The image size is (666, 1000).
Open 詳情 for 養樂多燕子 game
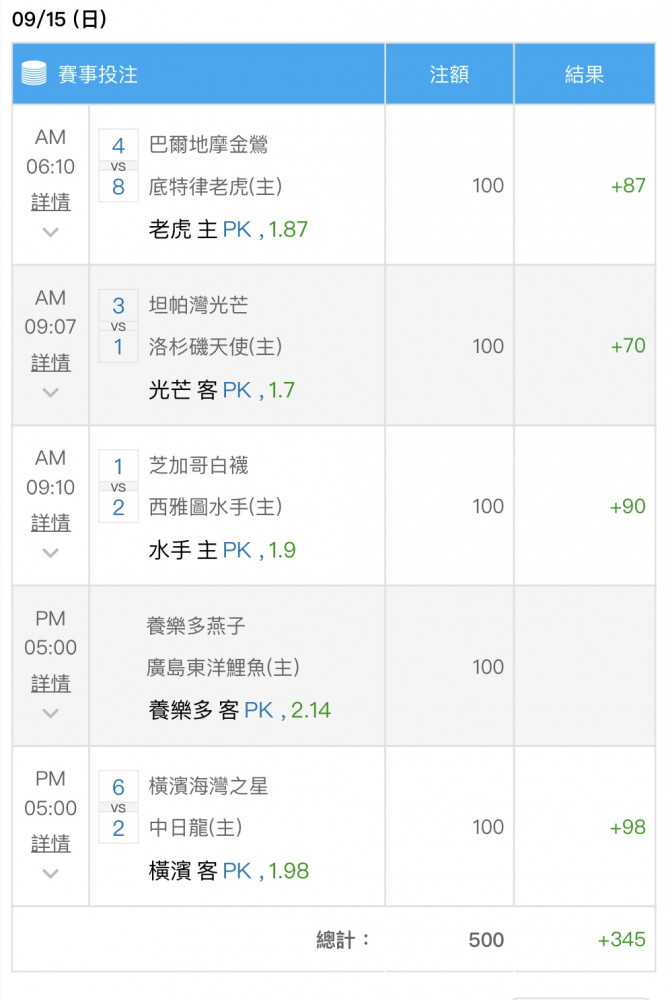click(50, 684)
